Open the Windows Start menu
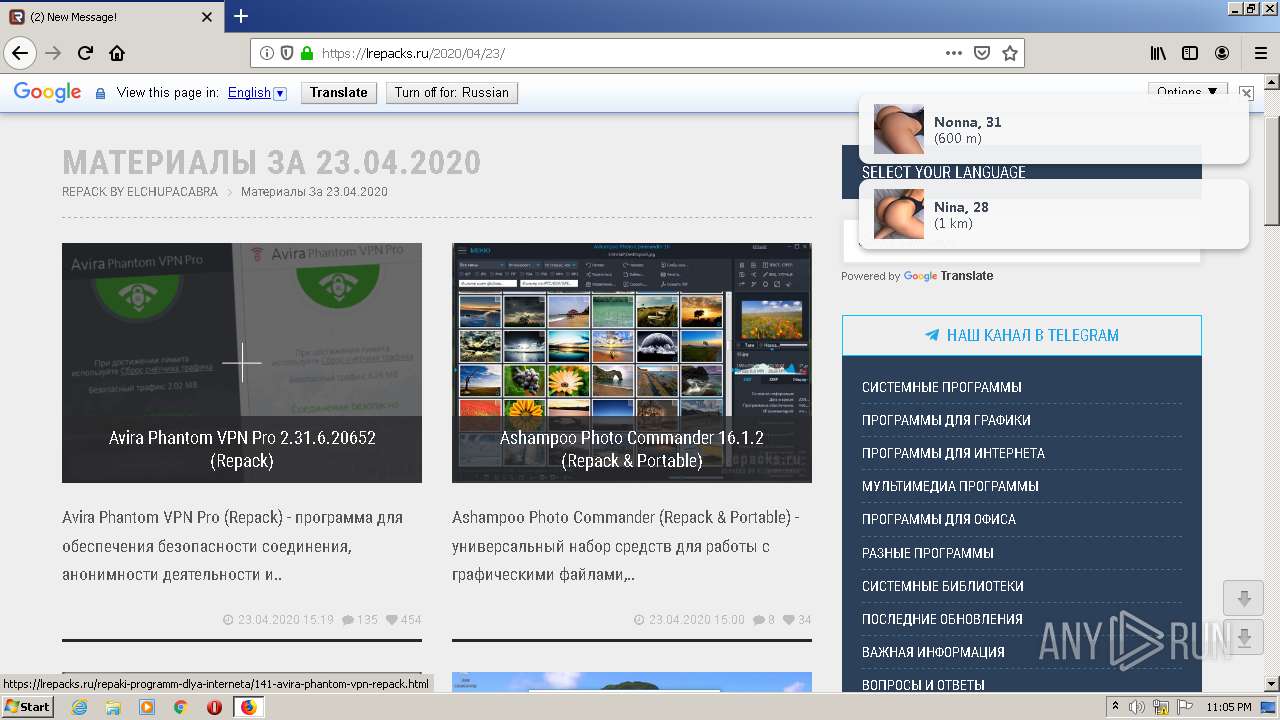Image resolution: width=1280 pixels, height=720 pixels. pos(28,707)
